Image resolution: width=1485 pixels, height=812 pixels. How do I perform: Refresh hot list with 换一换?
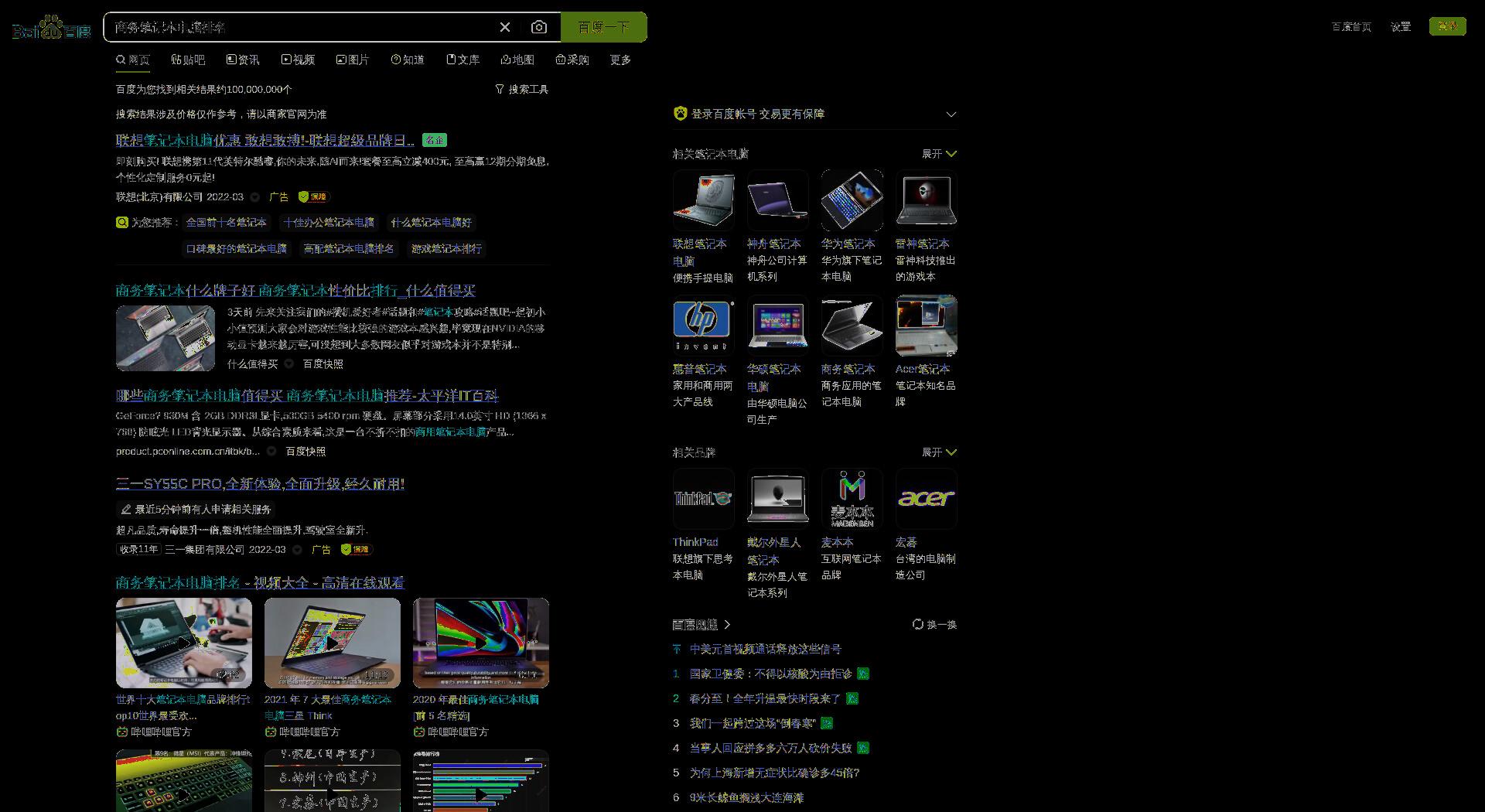tap(934, 625)
